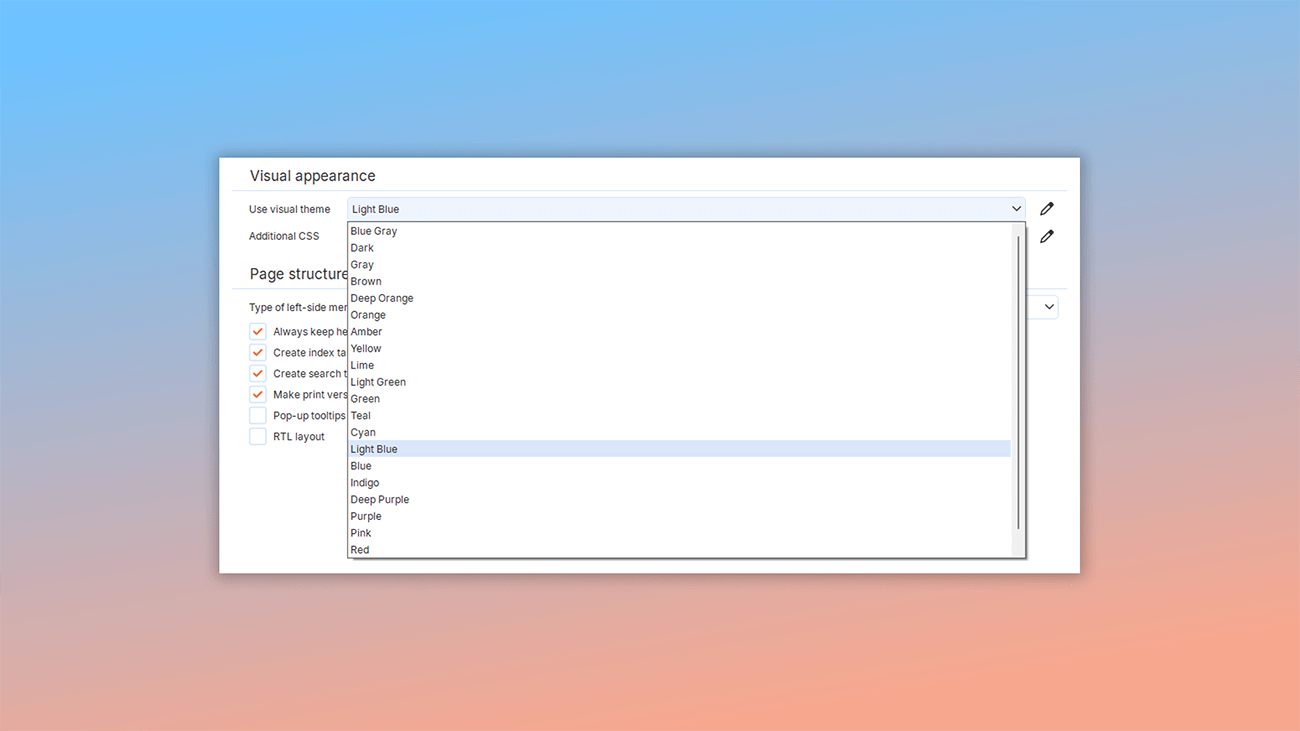Uncheck the Create index tab option
This screenshot has height=731, width=1300.
point(257,352)
